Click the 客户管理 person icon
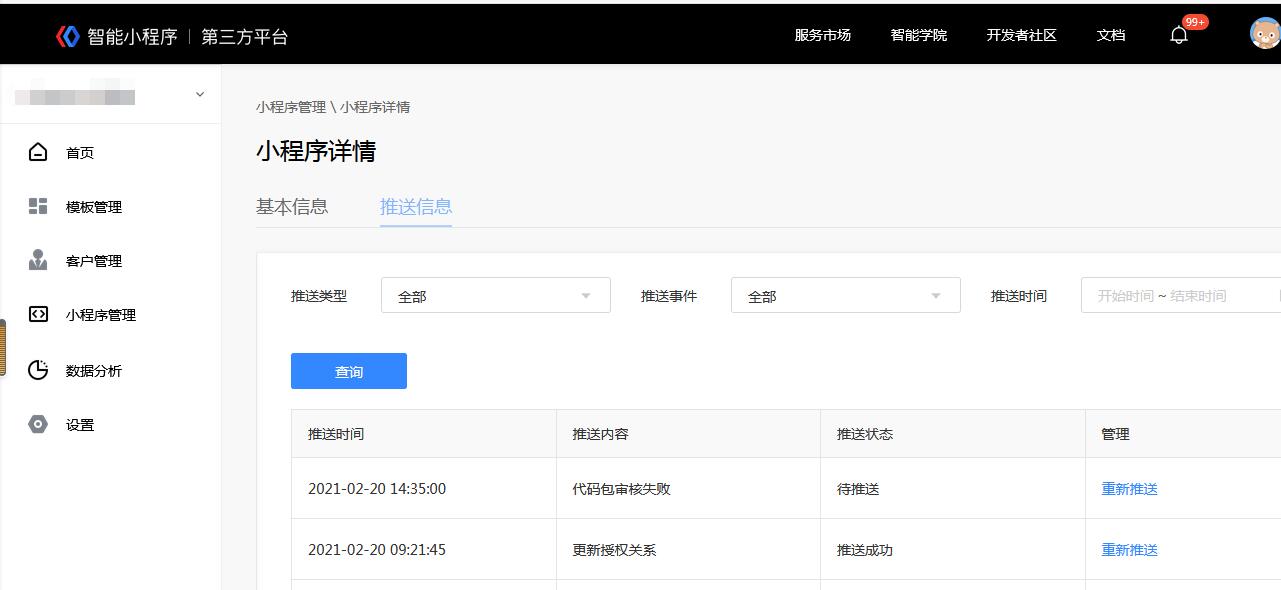Viewport: 1281px width, 590px height. pyautogui.click(x=38, y=260)
